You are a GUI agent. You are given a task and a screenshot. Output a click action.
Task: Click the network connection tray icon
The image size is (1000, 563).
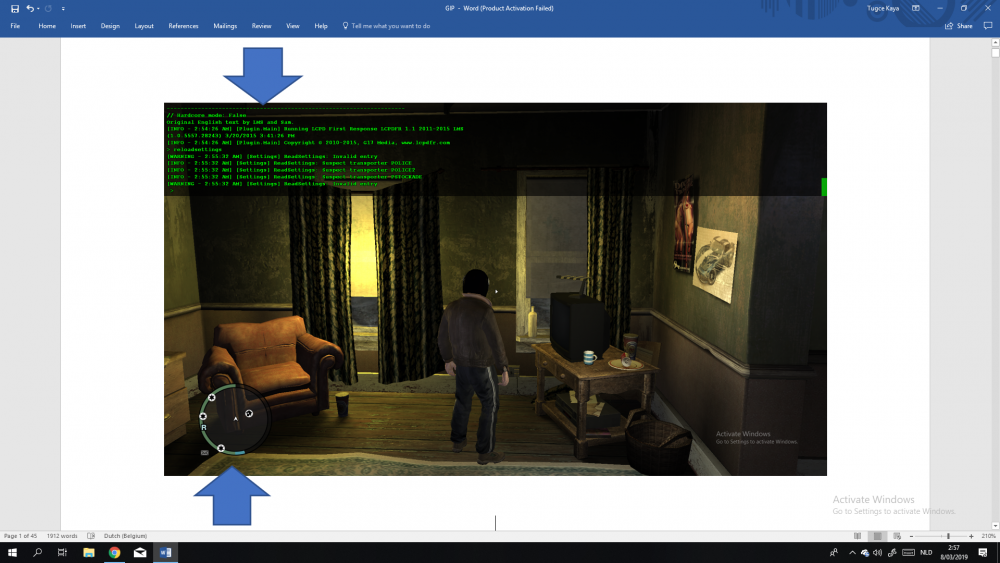coord(892,553)
